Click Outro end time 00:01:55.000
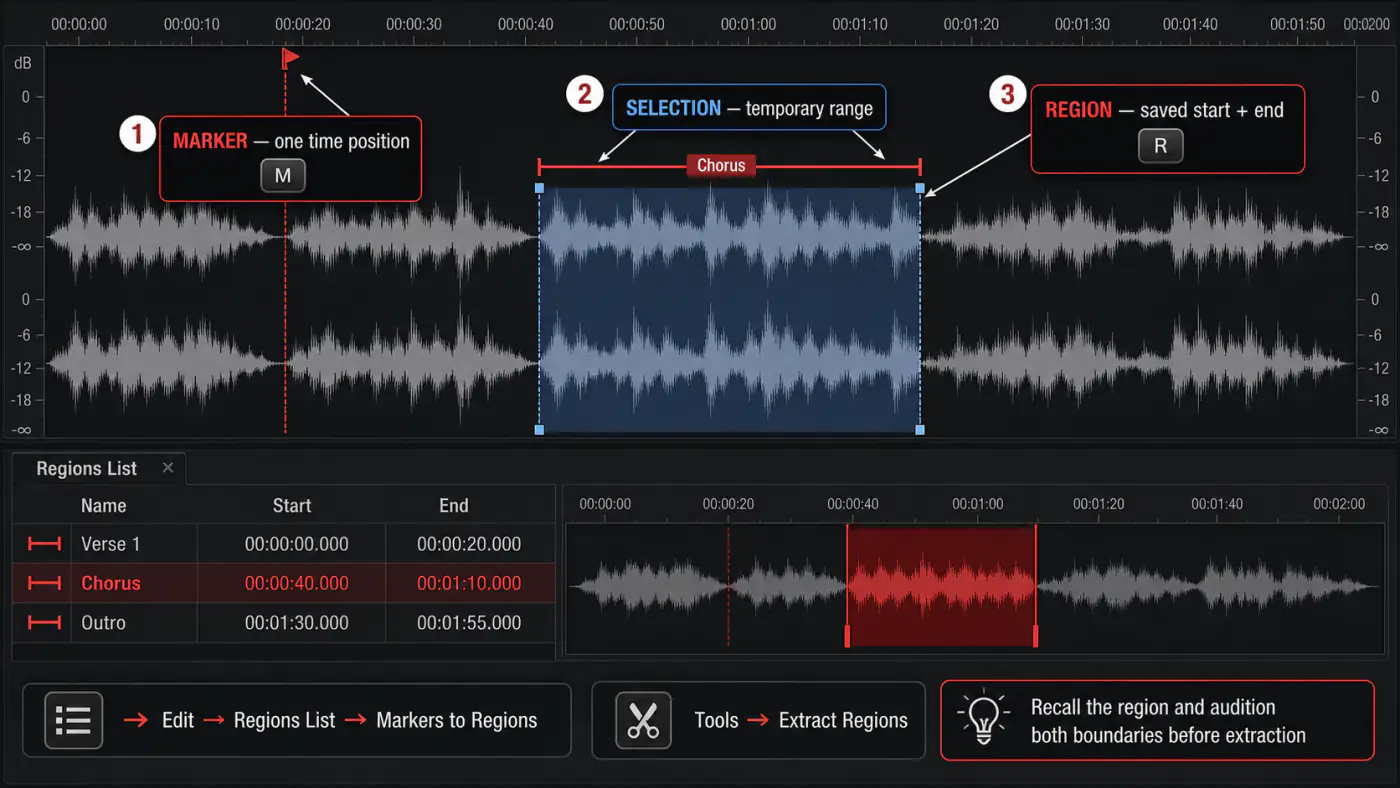This screenshot has height=788, width=1400. pos(469,622)
